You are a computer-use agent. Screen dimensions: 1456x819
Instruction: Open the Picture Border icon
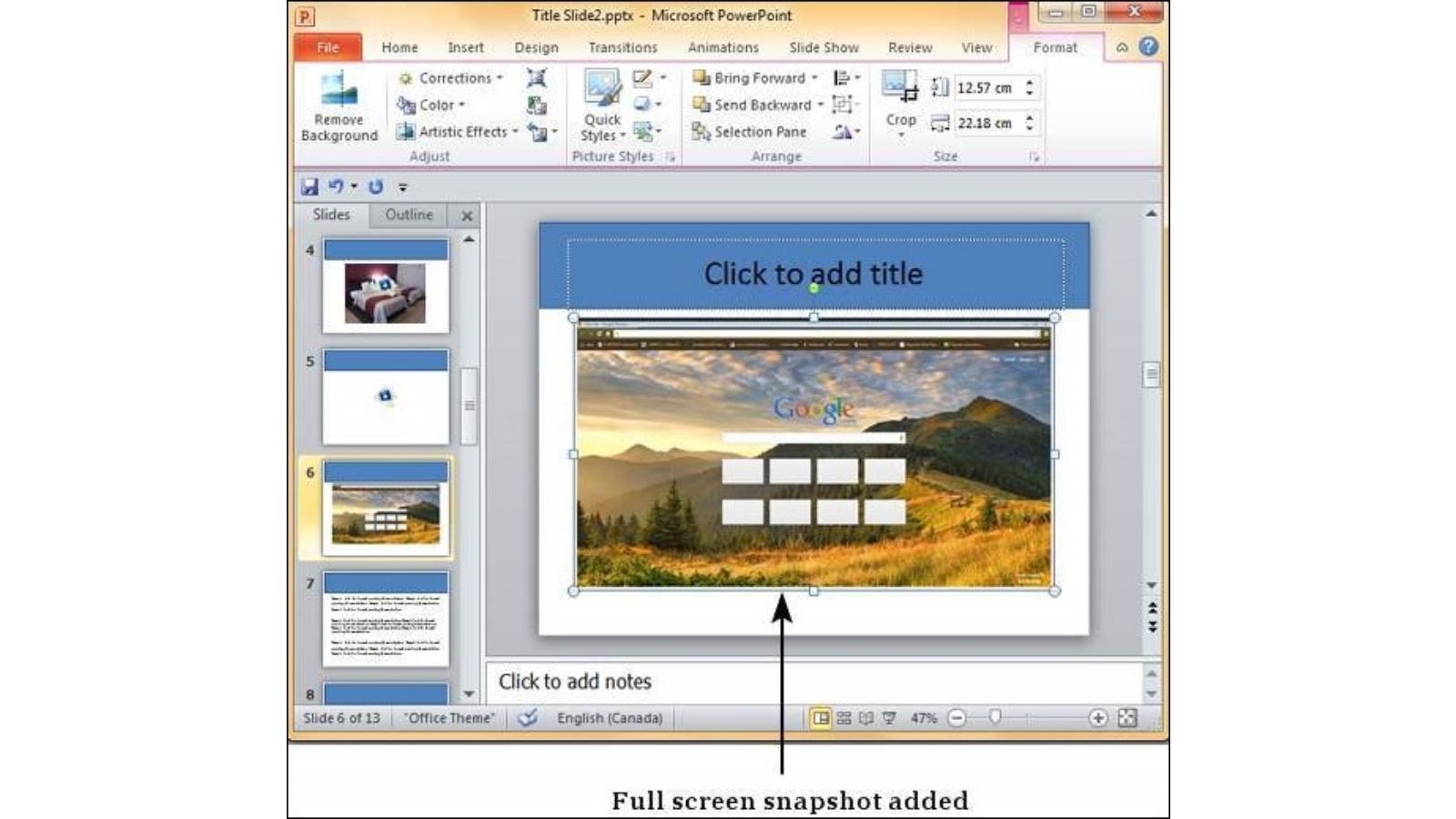point(650,78)
